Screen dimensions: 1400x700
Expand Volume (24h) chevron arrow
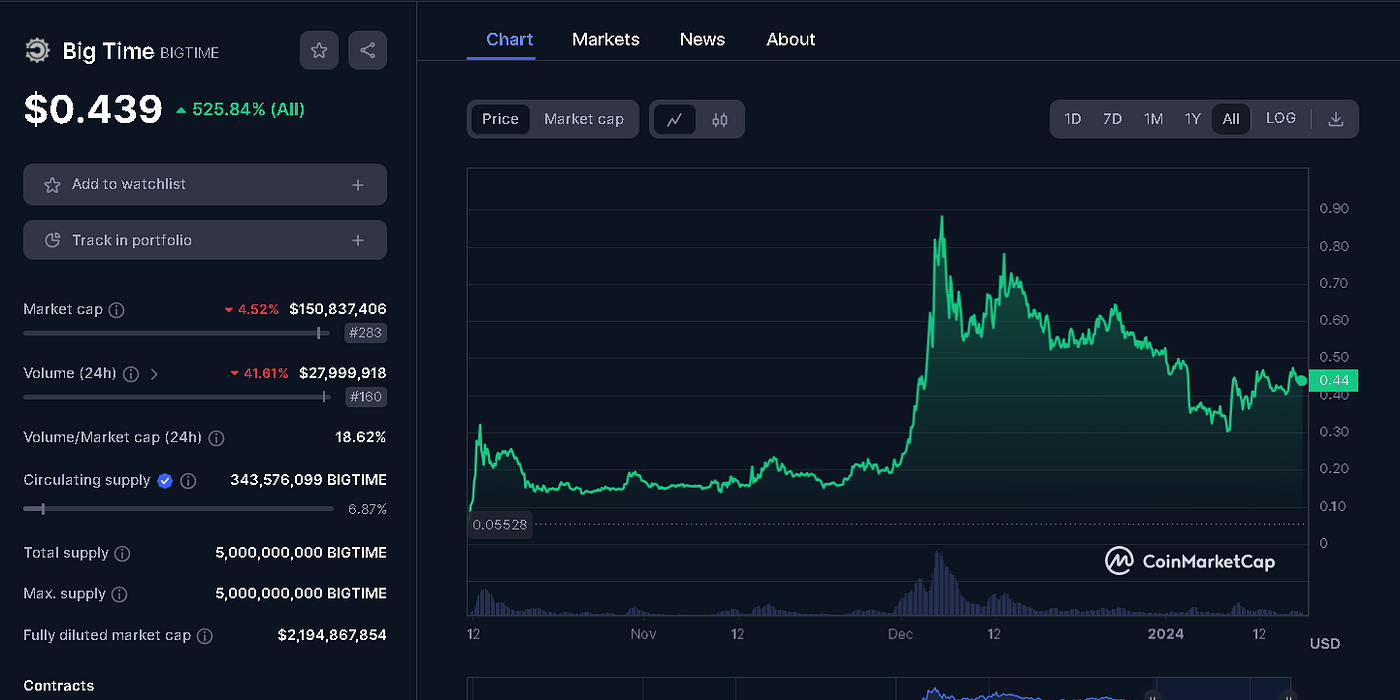click(x=154, y=374)
